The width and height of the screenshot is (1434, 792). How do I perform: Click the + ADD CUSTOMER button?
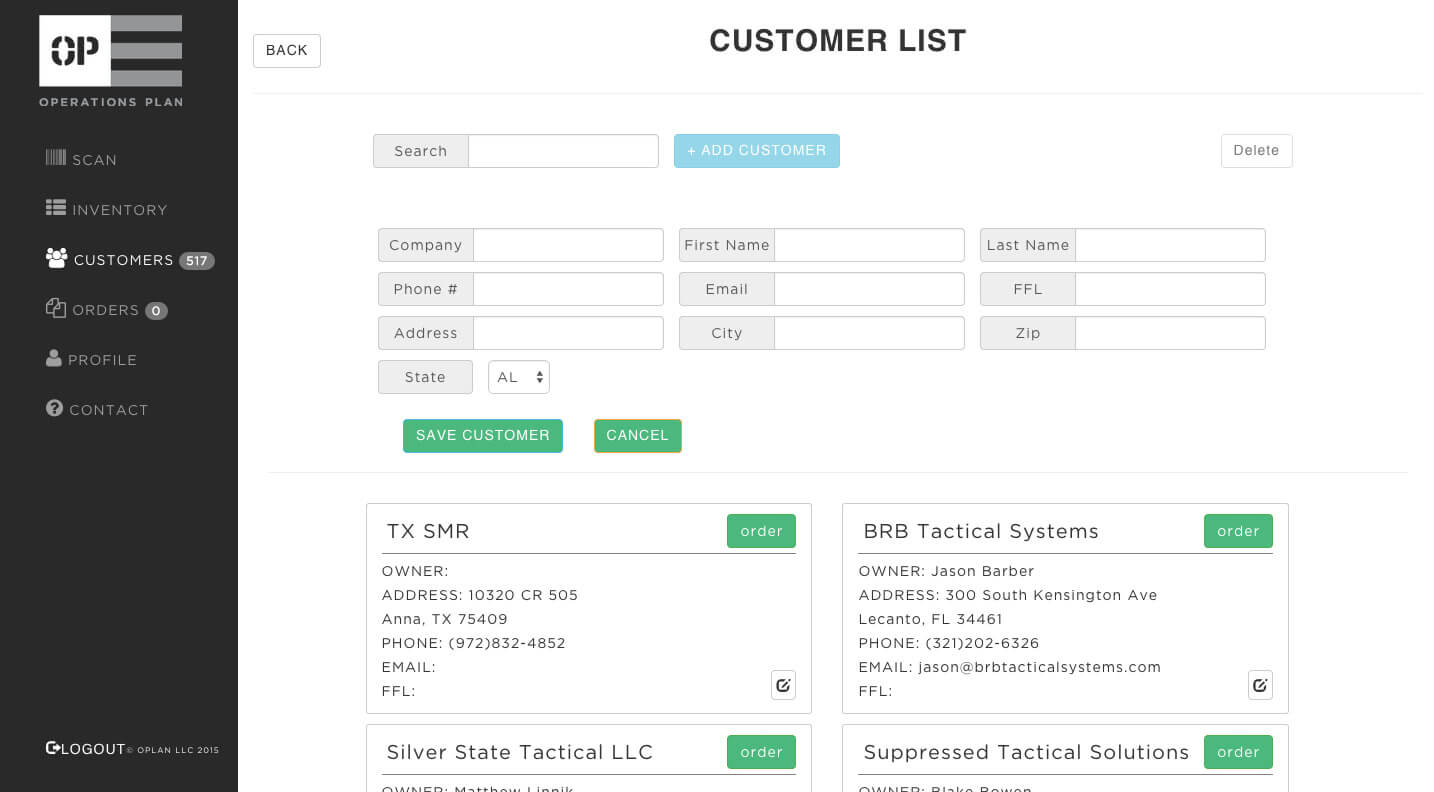click(x=757, y=151)
